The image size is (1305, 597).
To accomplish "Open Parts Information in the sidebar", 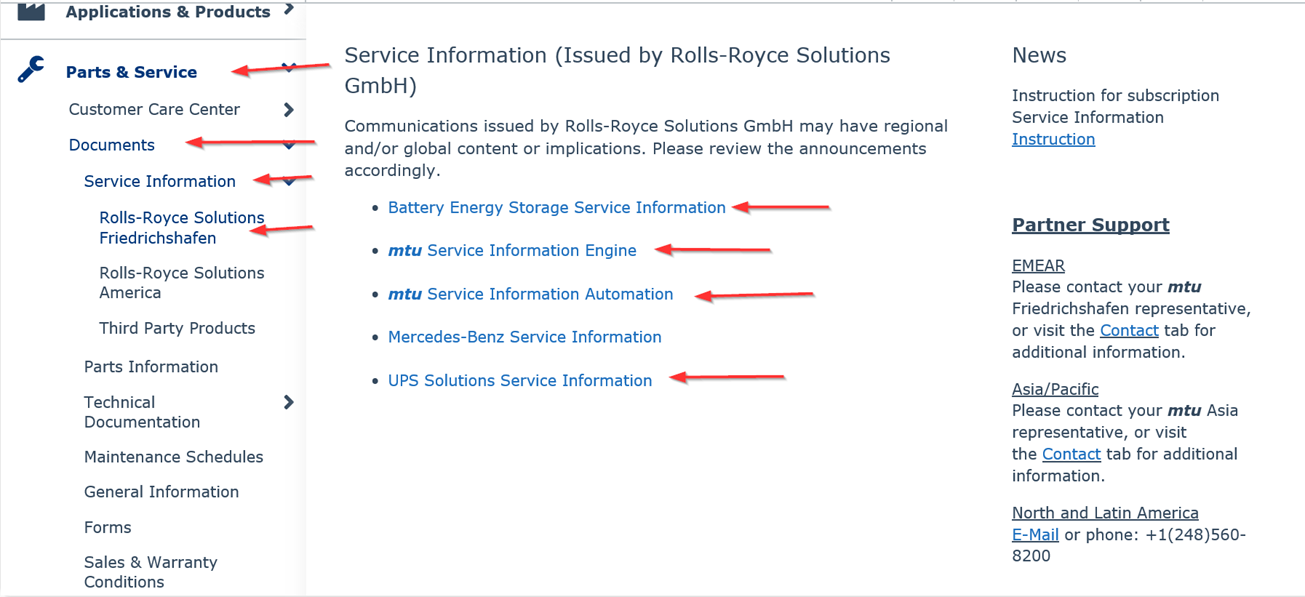I will (x=151, y=367).
